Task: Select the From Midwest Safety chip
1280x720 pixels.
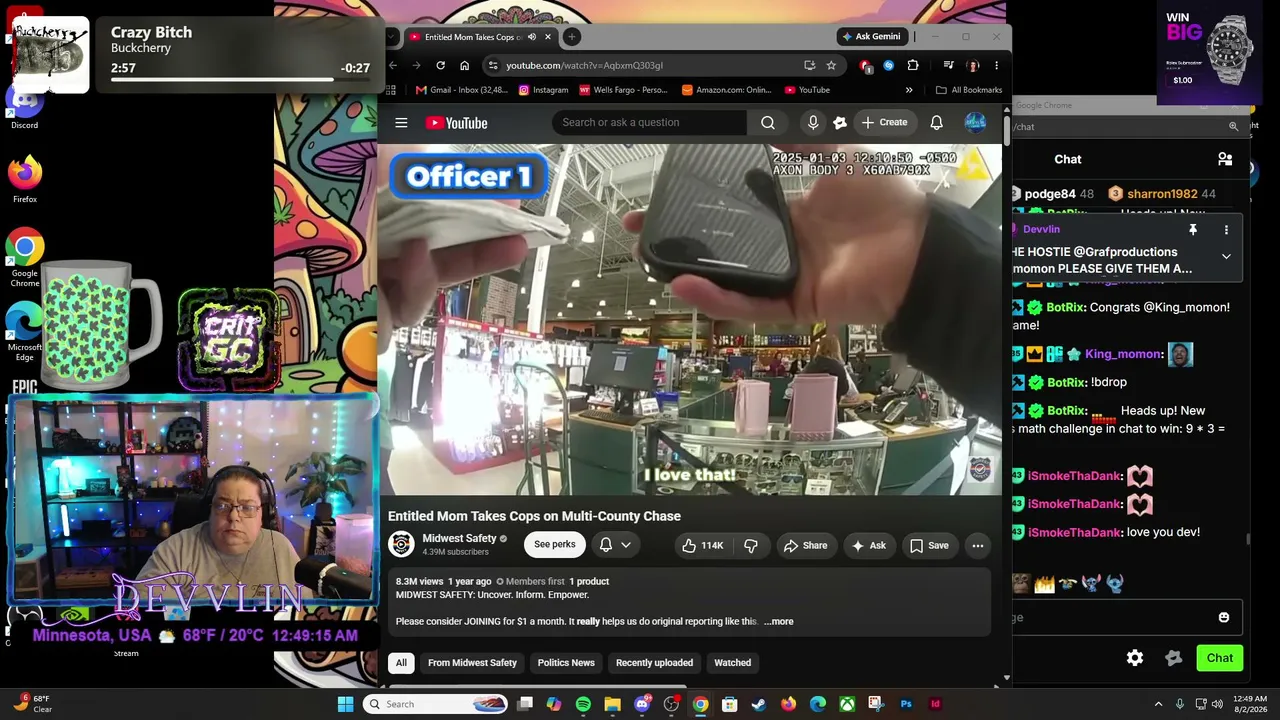Action: (472, 663)
